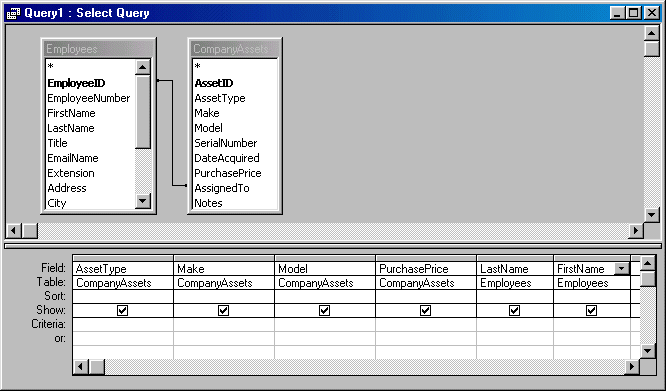Click Sort cell under PurchasePrice column
The height and width of the screenshot is (391, 666).
(x=426, y=296)
